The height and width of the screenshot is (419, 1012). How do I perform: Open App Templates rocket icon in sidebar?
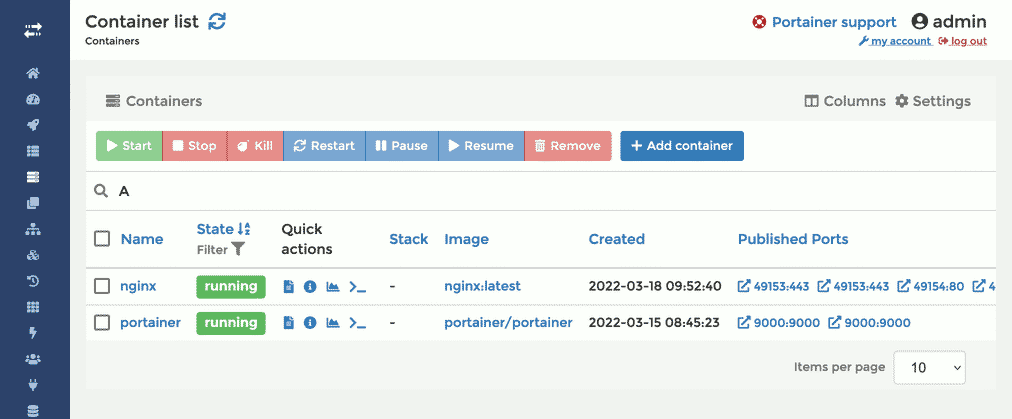coord(33,125)
